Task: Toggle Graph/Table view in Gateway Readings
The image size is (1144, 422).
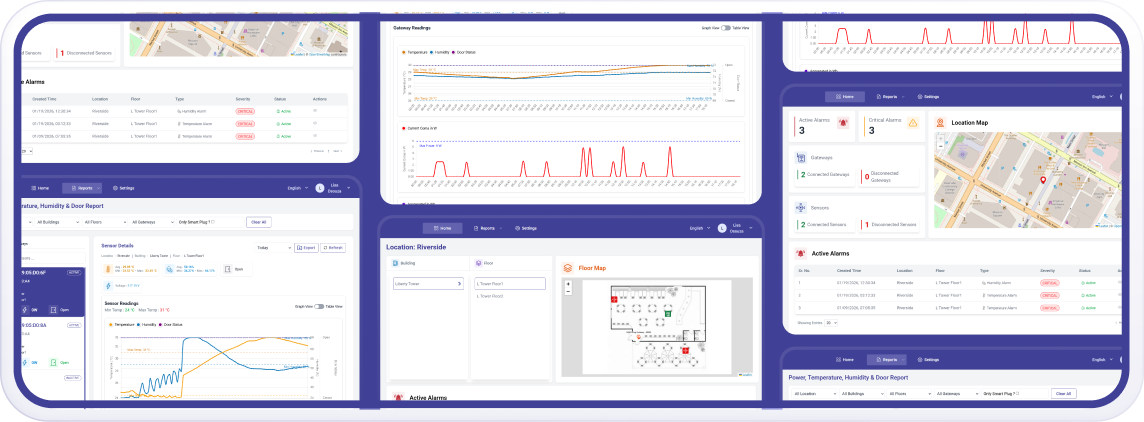Action: pos(727,28)
